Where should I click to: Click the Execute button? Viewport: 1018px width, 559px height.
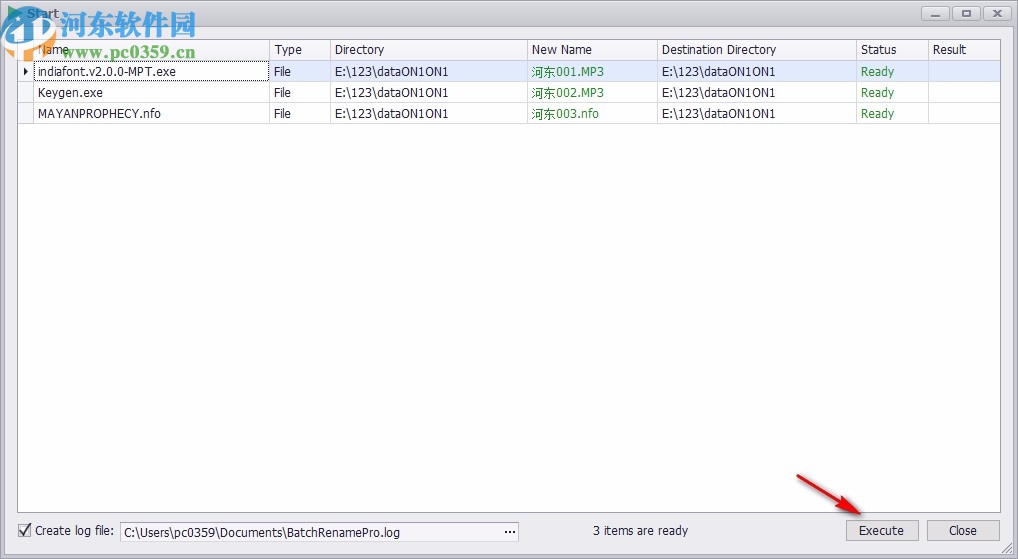click(x=882, y=530)
